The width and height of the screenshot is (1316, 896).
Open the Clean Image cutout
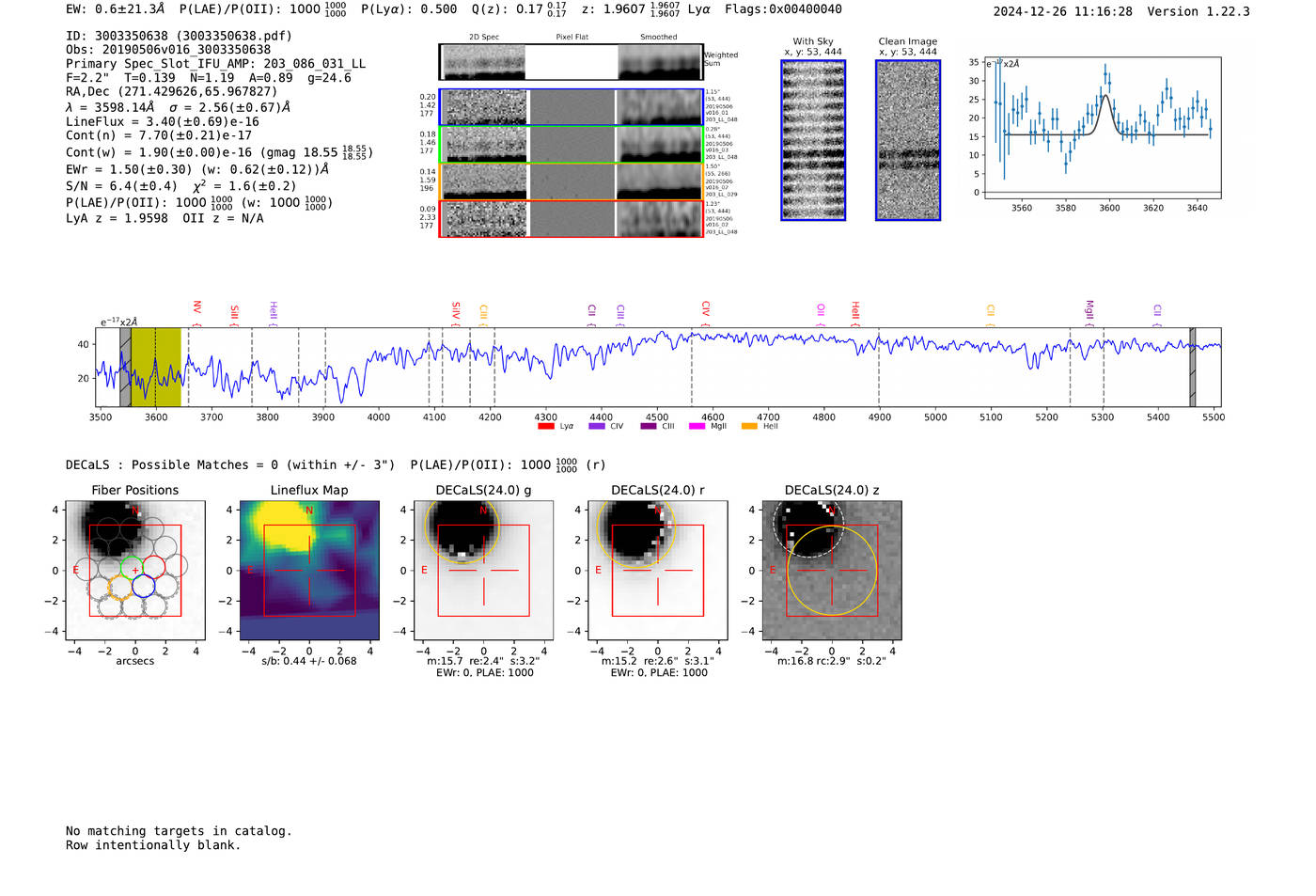click(x=908, y=140)
